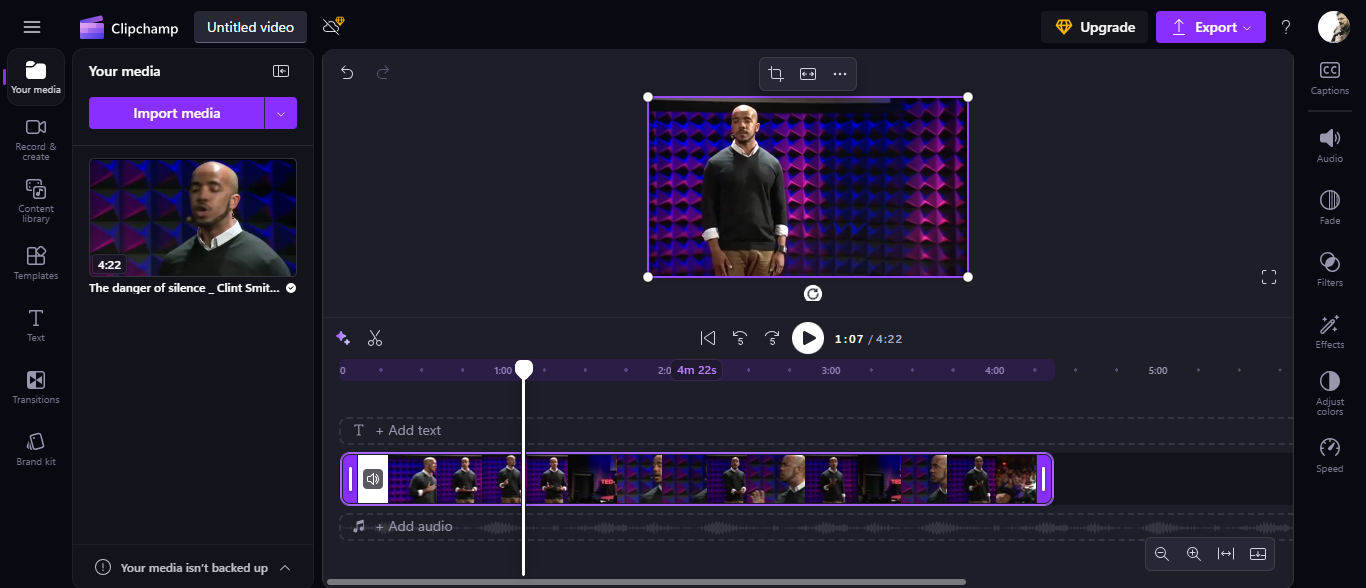Select the crop tool above the preview
Image resolution: width=1366 pixels, height=588 pixels.
(x=776, y=73)
